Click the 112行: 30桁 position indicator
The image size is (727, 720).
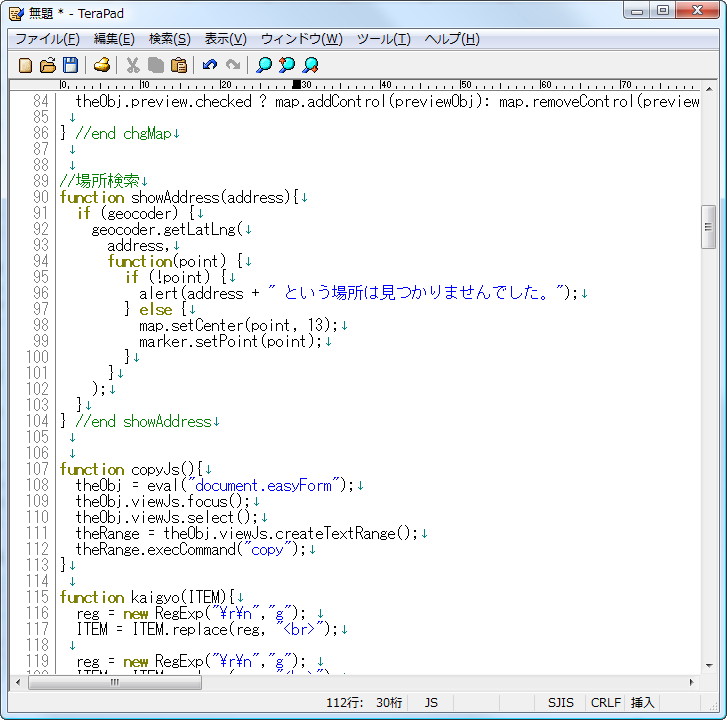click(364, 702)
